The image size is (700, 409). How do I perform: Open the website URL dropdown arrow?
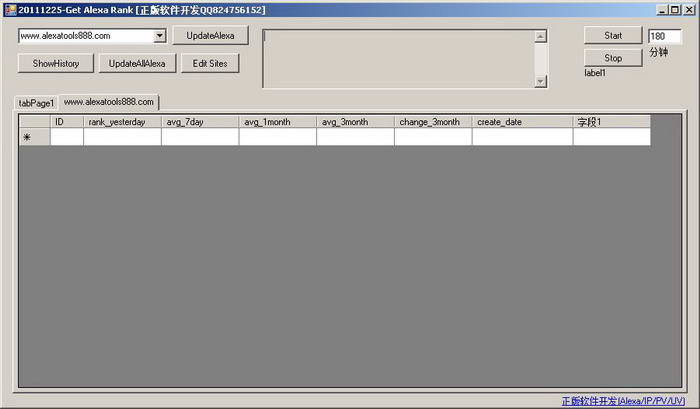tap(160, 36)
